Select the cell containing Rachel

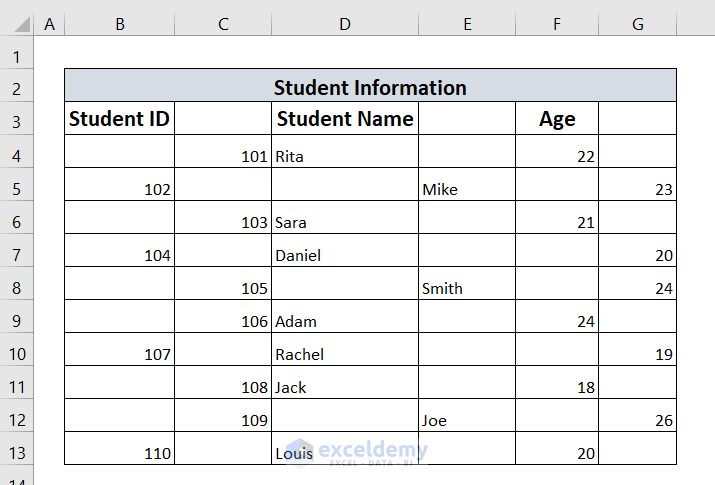coord(345,354)
